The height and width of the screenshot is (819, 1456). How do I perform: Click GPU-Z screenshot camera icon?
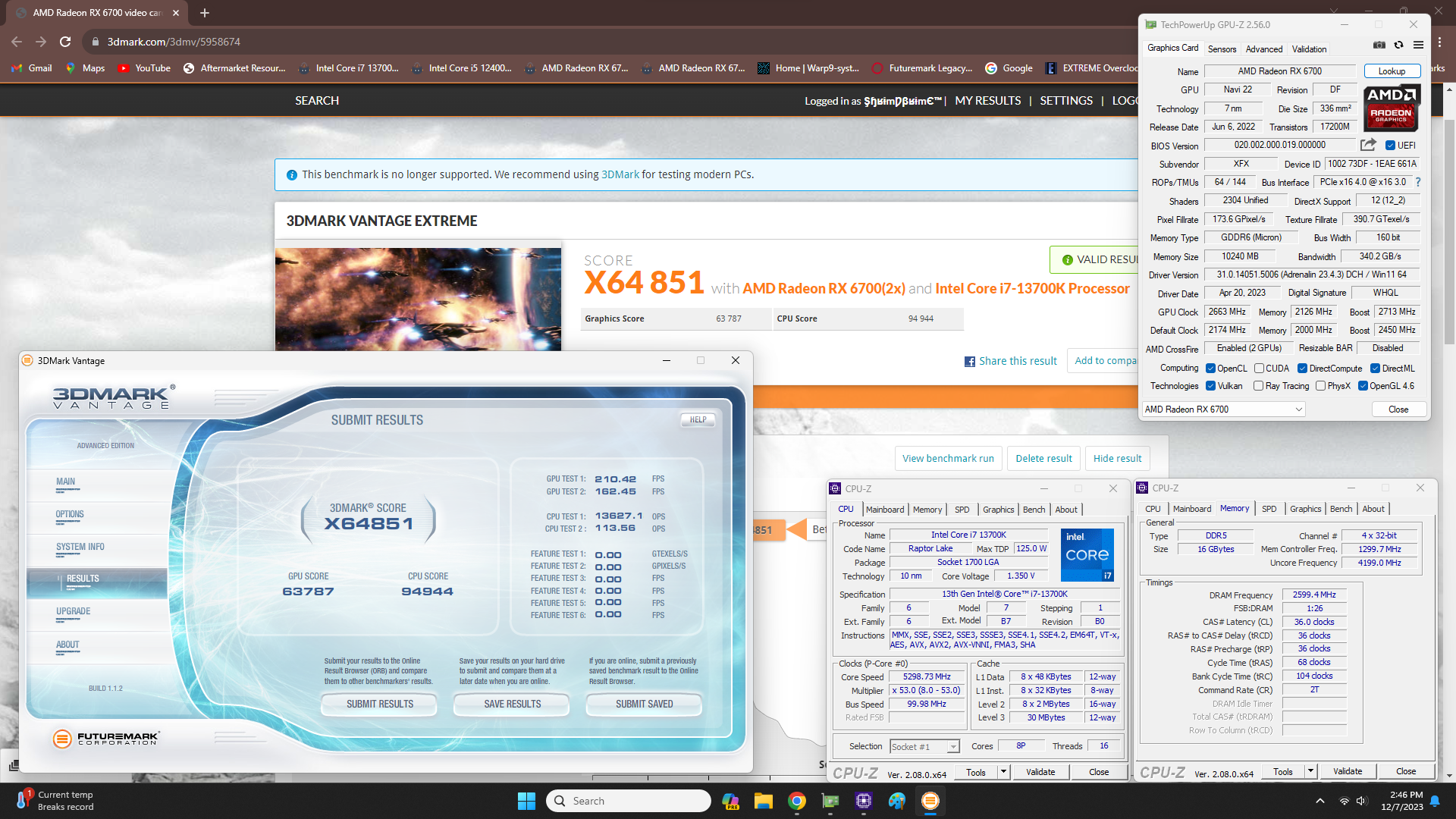click(x=1379, y=45)
